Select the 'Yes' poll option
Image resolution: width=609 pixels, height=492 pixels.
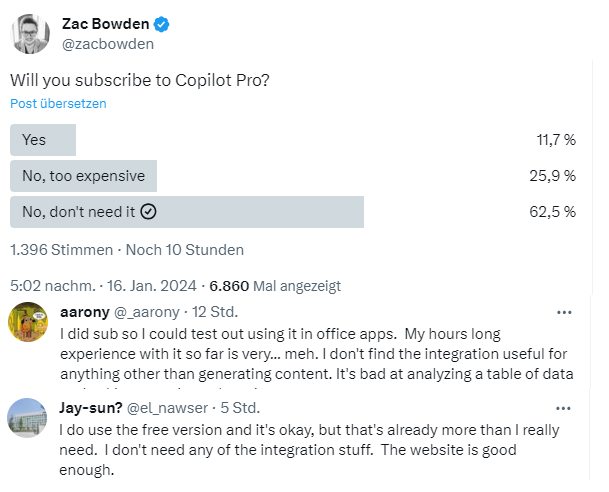(35, 140)
